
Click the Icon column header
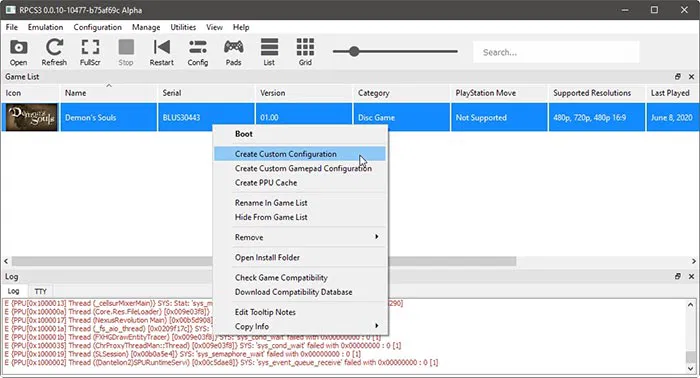pyautogui.click(x=30, y=93)
